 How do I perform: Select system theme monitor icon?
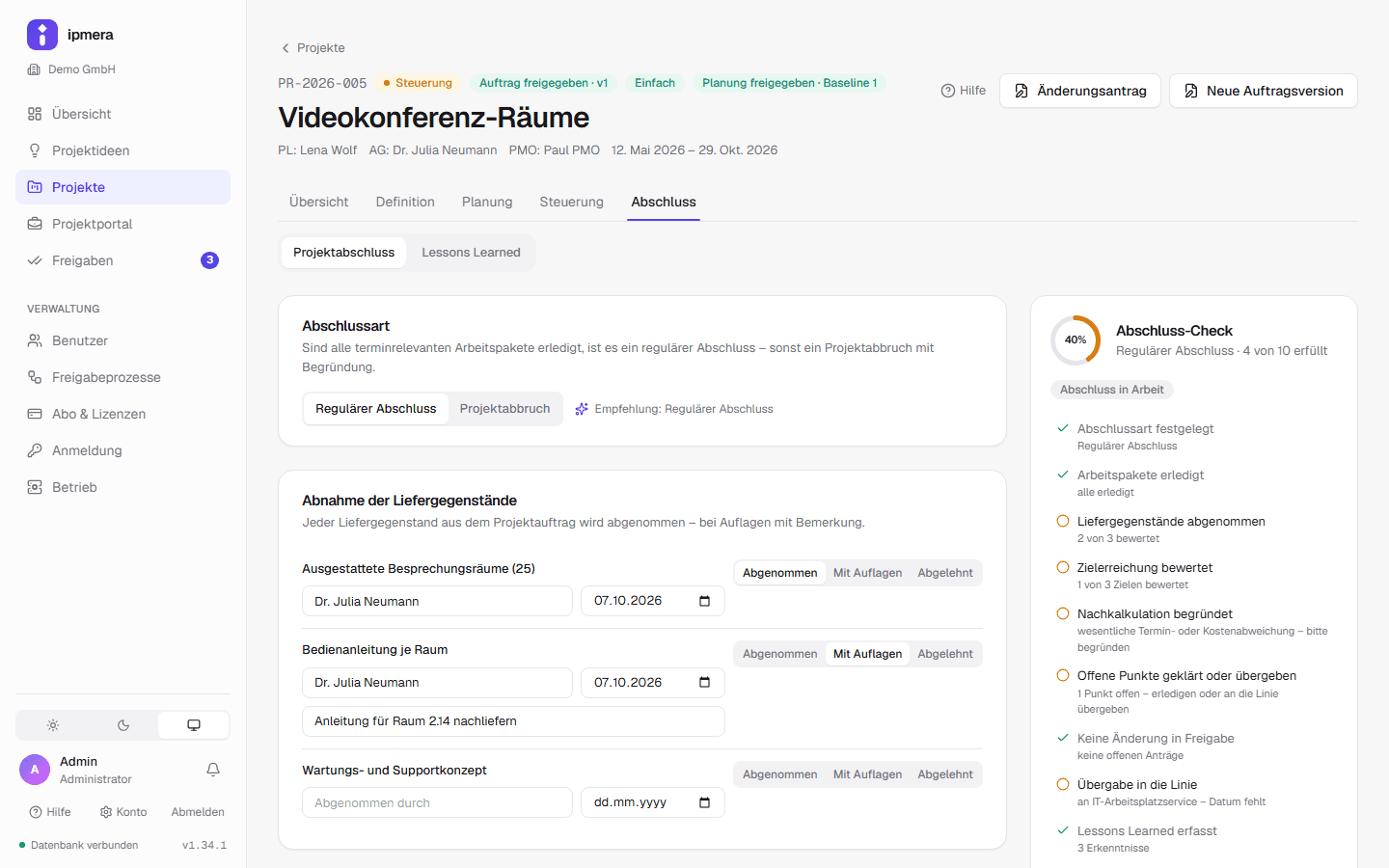(194, 725)
